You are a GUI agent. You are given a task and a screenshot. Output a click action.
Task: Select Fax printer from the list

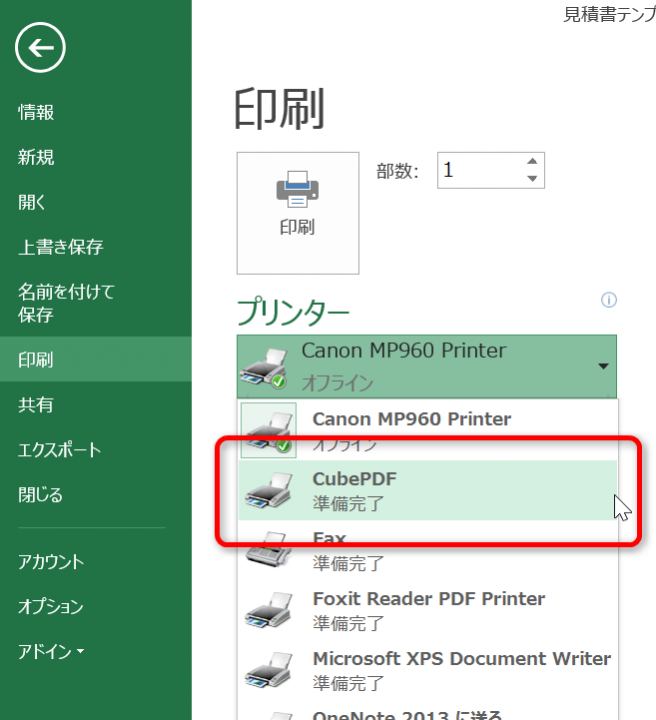[x=428, y=550]
